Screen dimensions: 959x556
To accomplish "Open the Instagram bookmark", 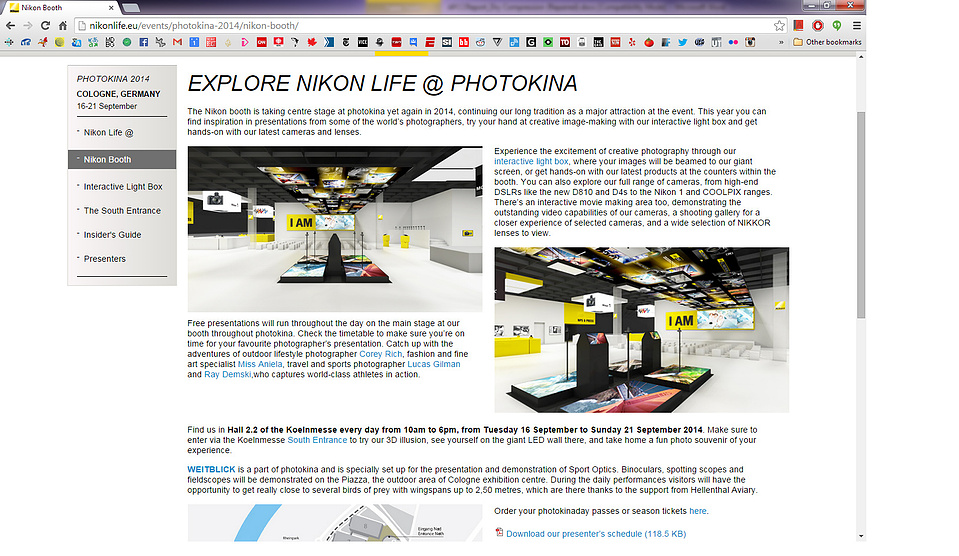I will 750,42.
